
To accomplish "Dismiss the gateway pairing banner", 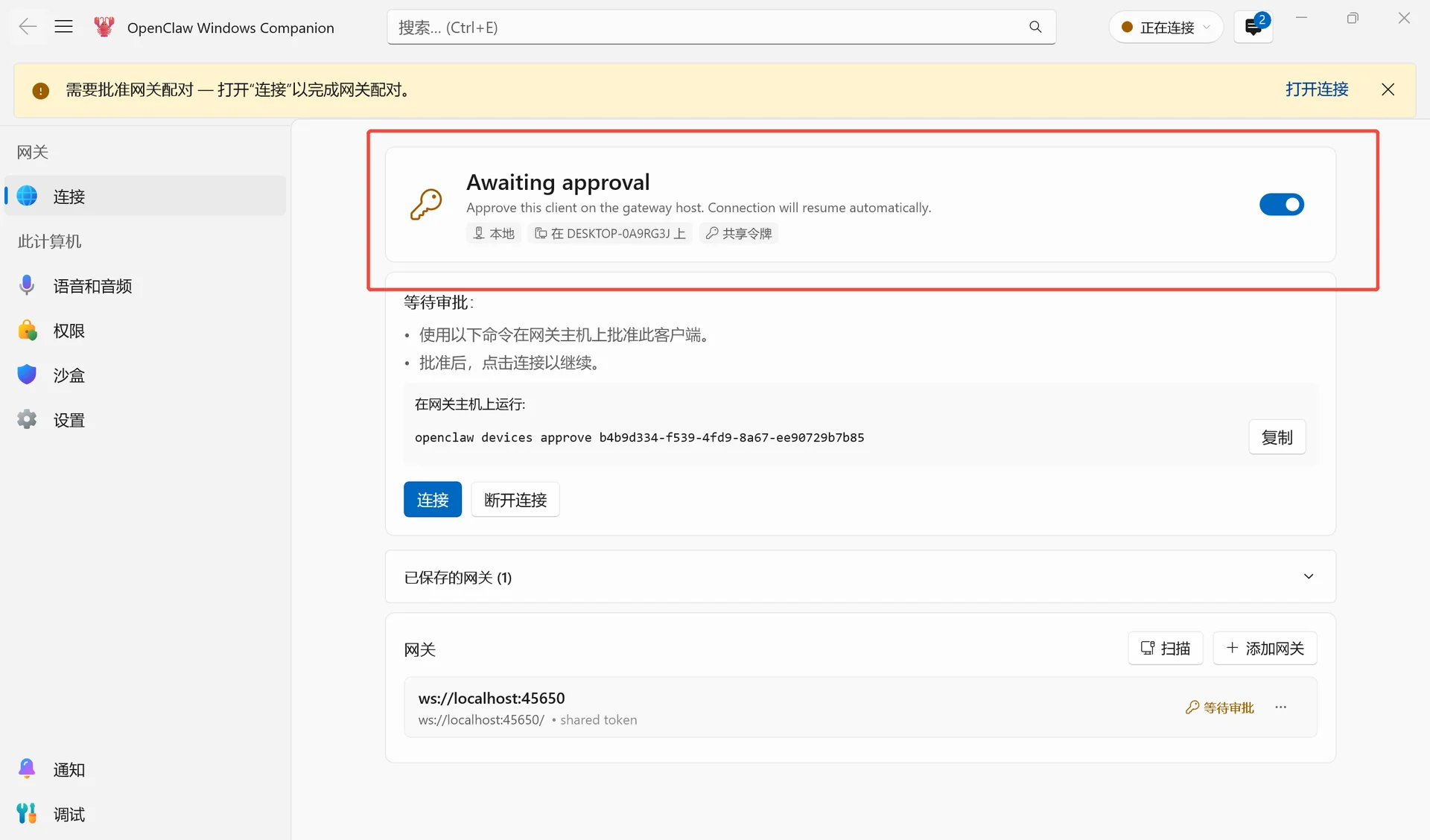I will pos(1388,89).
